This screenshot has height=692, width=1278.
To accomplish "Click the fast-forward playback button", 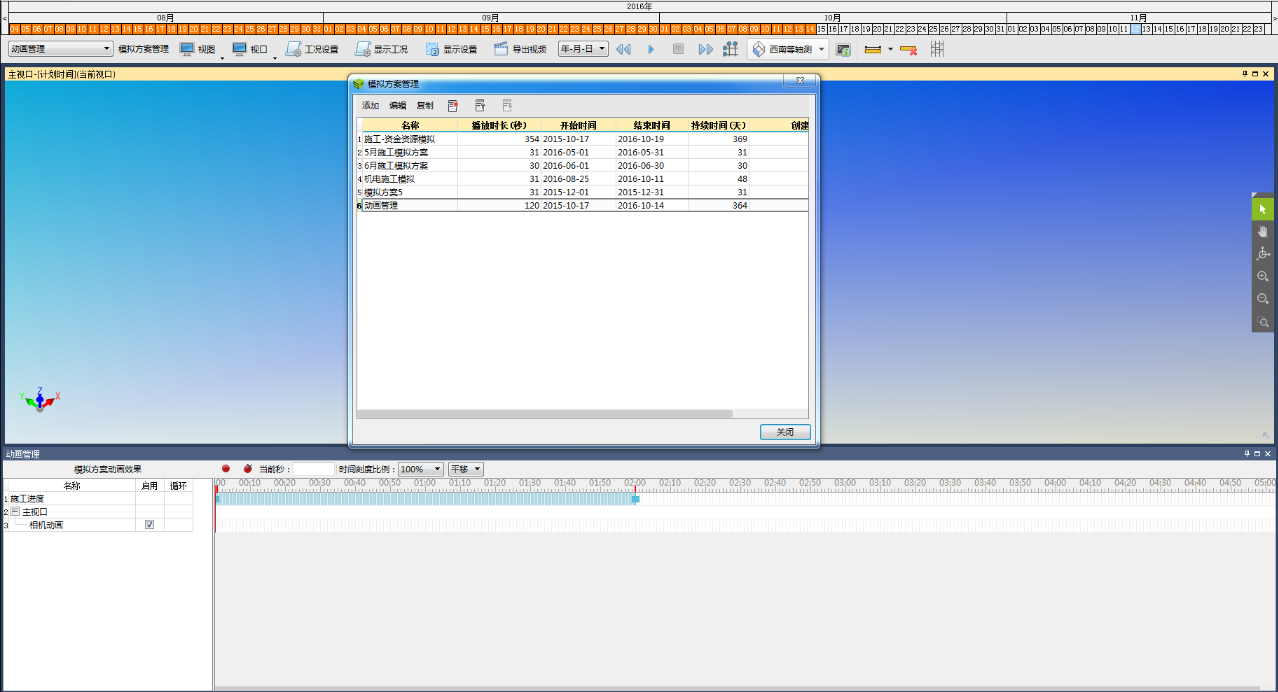I will [x=706, y=49].
